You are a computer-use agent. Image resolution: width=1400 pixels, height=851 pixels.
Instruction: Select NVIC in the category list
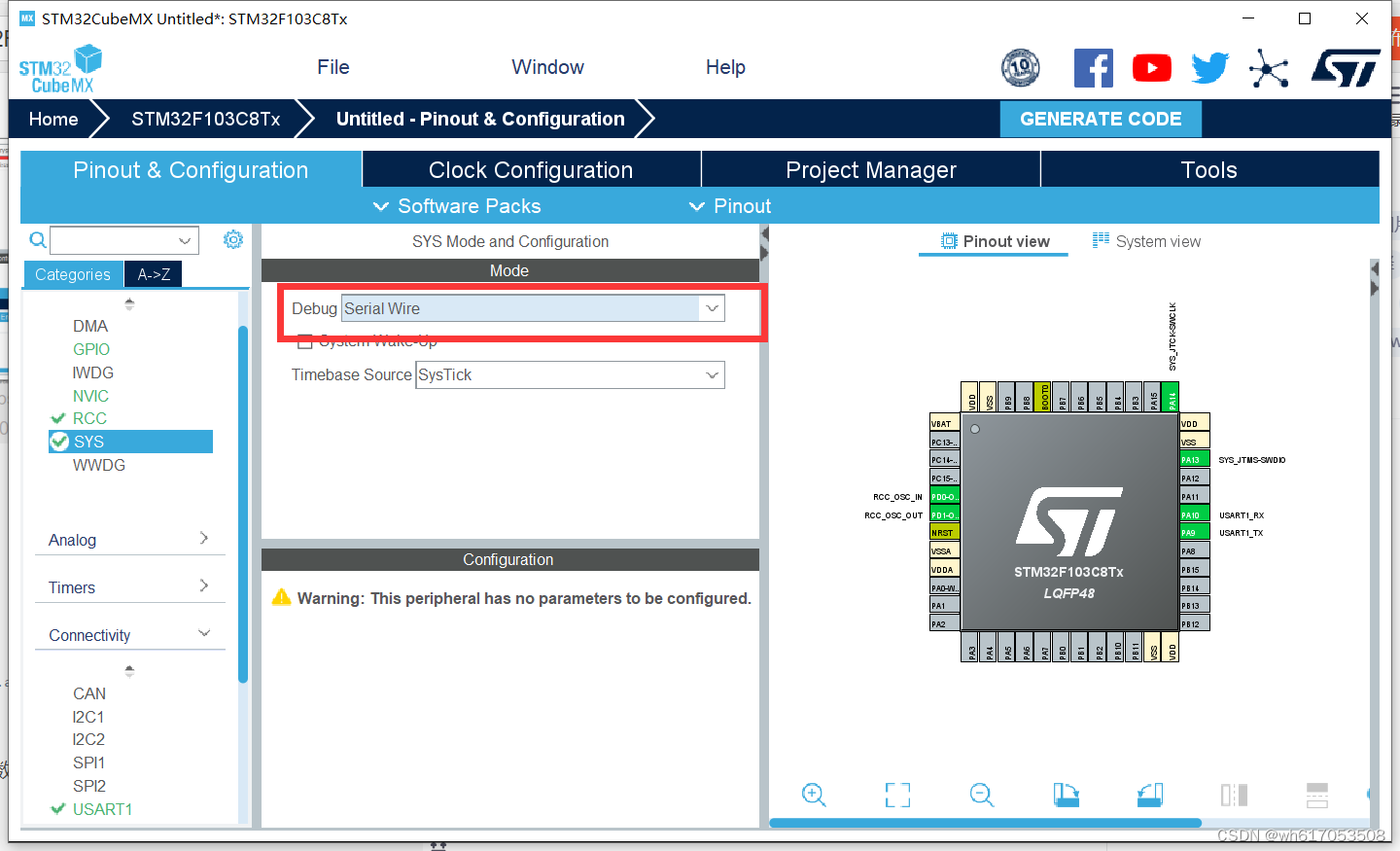click(90, 396)
